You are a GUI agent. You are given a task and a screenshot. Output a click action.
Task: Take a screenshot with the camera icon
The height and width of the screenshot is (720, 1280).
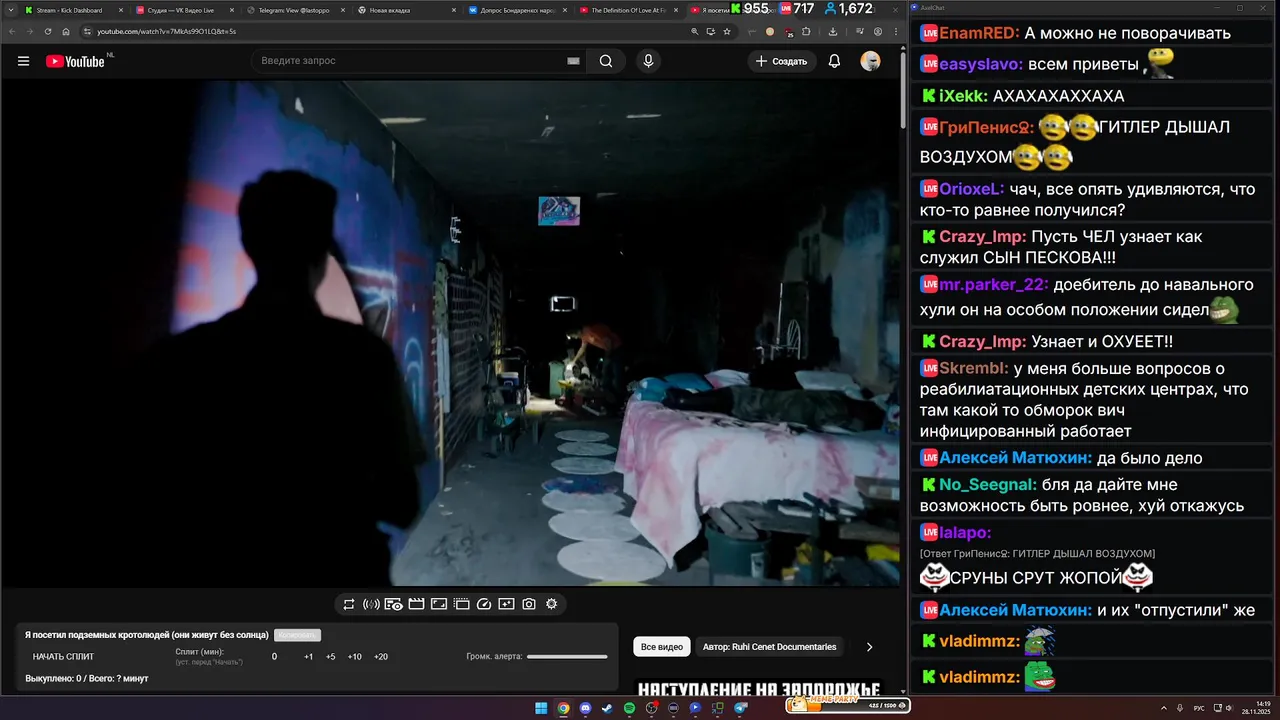(529, 604)
